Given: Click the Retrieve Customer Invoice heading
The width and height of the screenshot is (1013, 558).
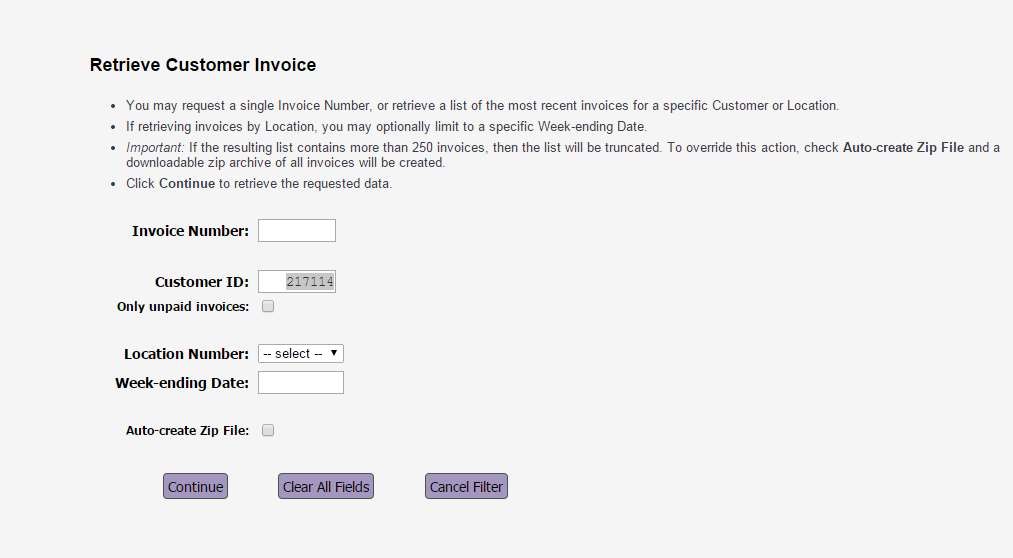Looking at the screenshot, I should [203, 65].
